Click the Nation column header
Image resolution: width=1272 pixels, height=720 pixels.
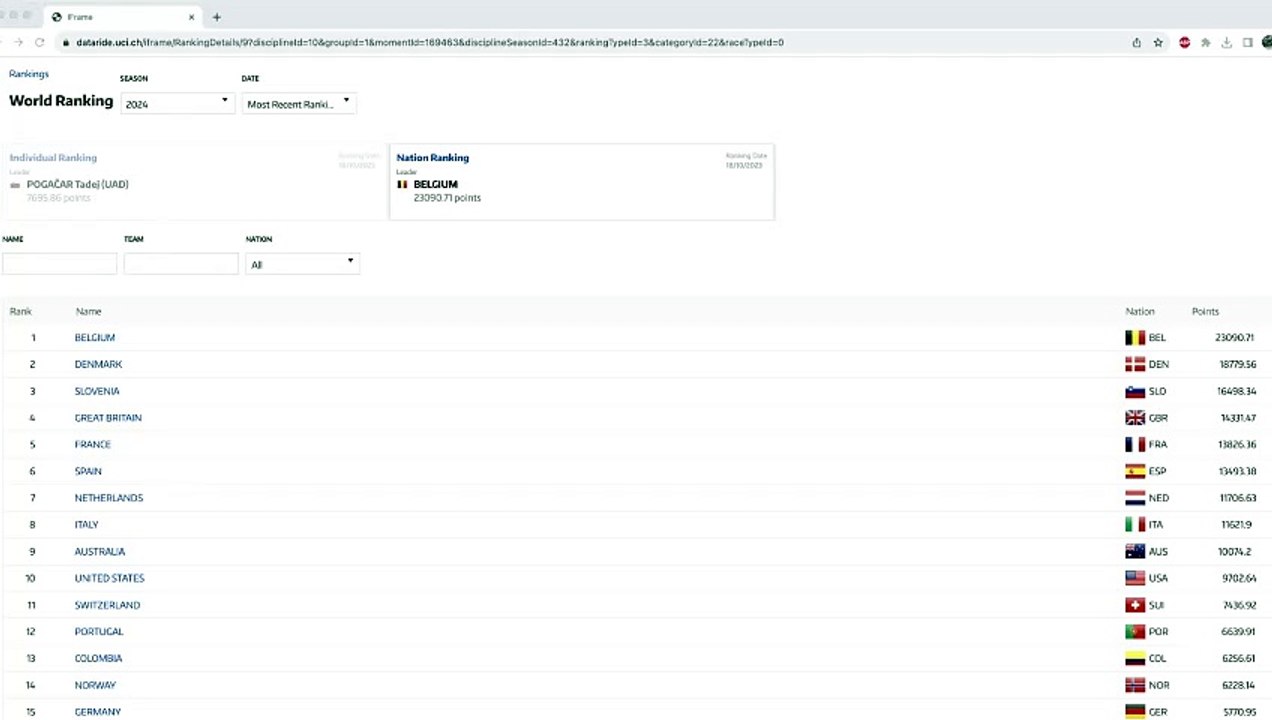[1140, 312]
